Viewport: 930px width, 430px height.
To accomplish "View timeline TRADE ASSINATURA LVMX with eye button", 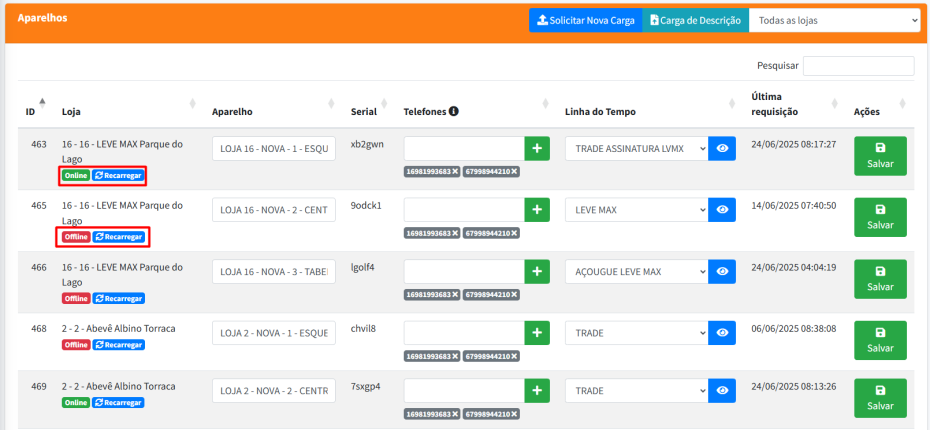I will (x=722, y=148).
